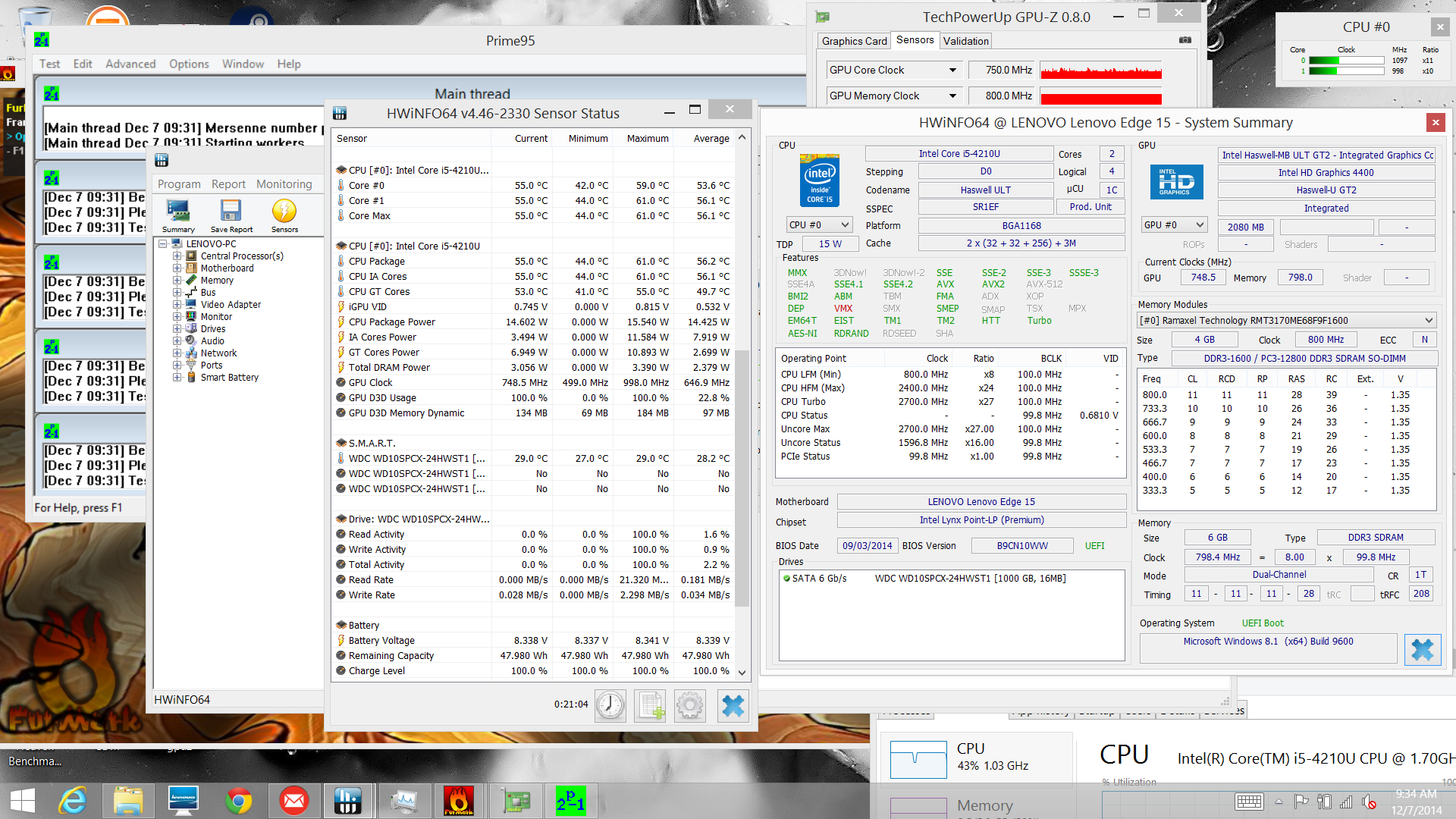
Task: Click the Sensors lightning icon in HWiNFO64
Action: click(284, 215)
